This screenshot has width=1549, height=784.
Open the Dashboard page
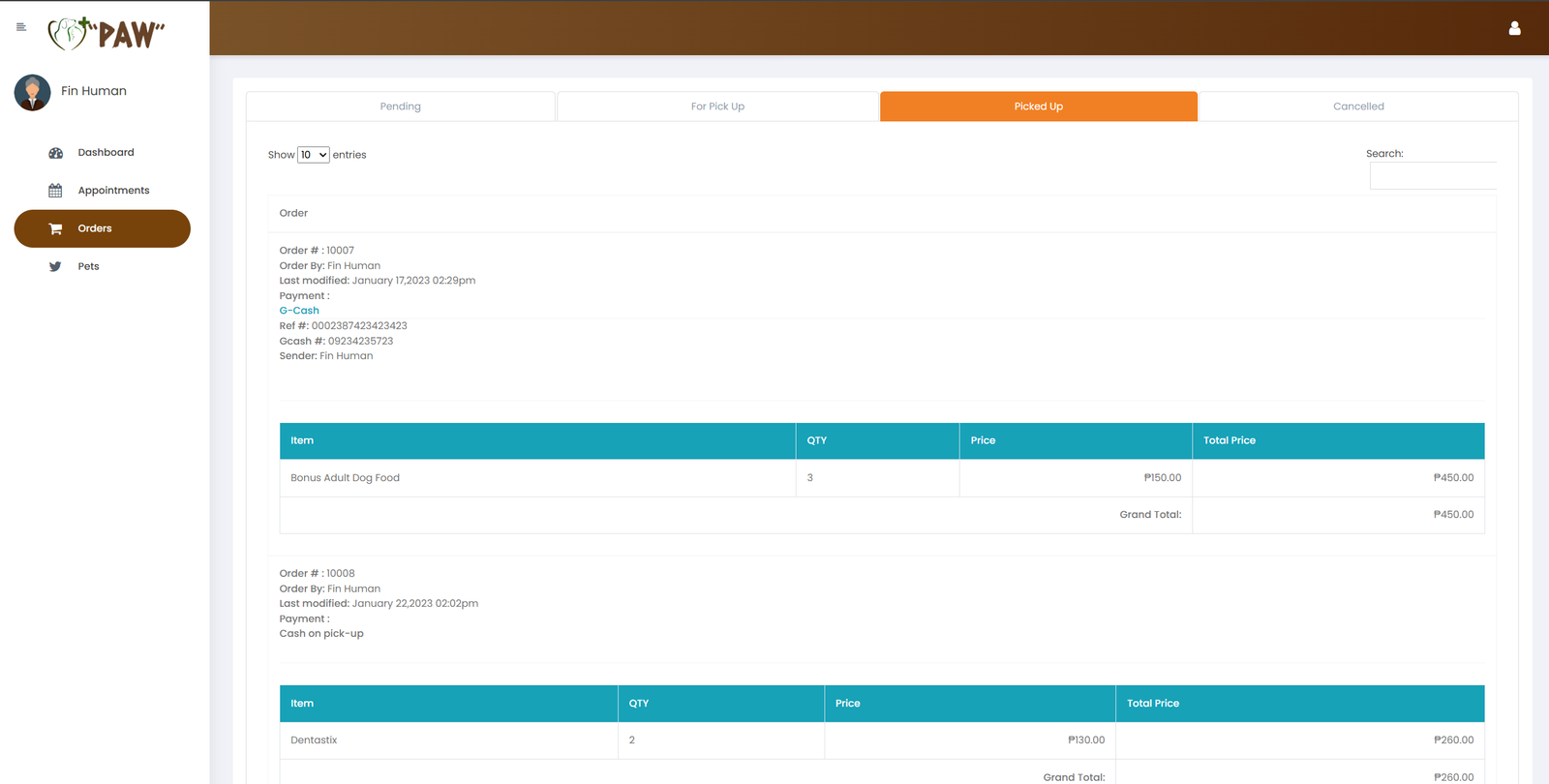pyautogui.click(x=106, y=153)
